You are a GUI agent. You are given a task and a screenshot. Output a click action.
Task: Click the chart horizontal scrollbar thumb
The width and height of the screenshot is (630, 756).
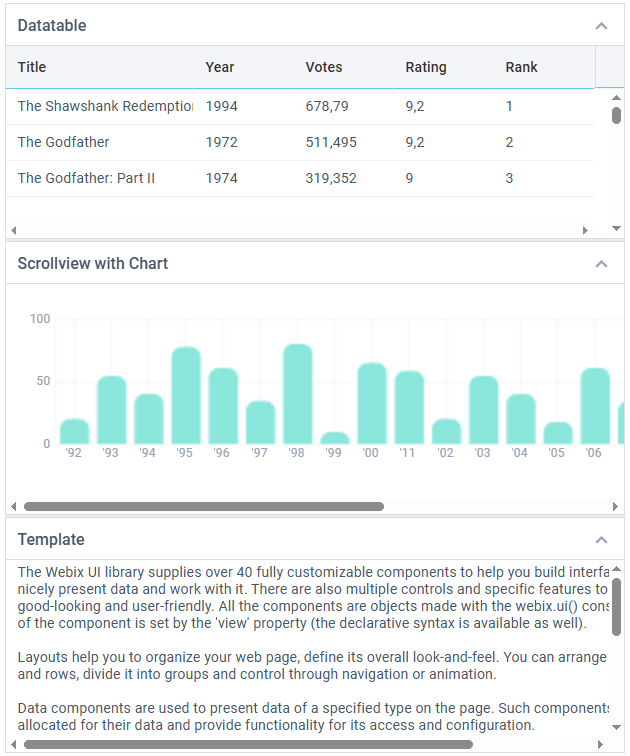click(204, 506)
